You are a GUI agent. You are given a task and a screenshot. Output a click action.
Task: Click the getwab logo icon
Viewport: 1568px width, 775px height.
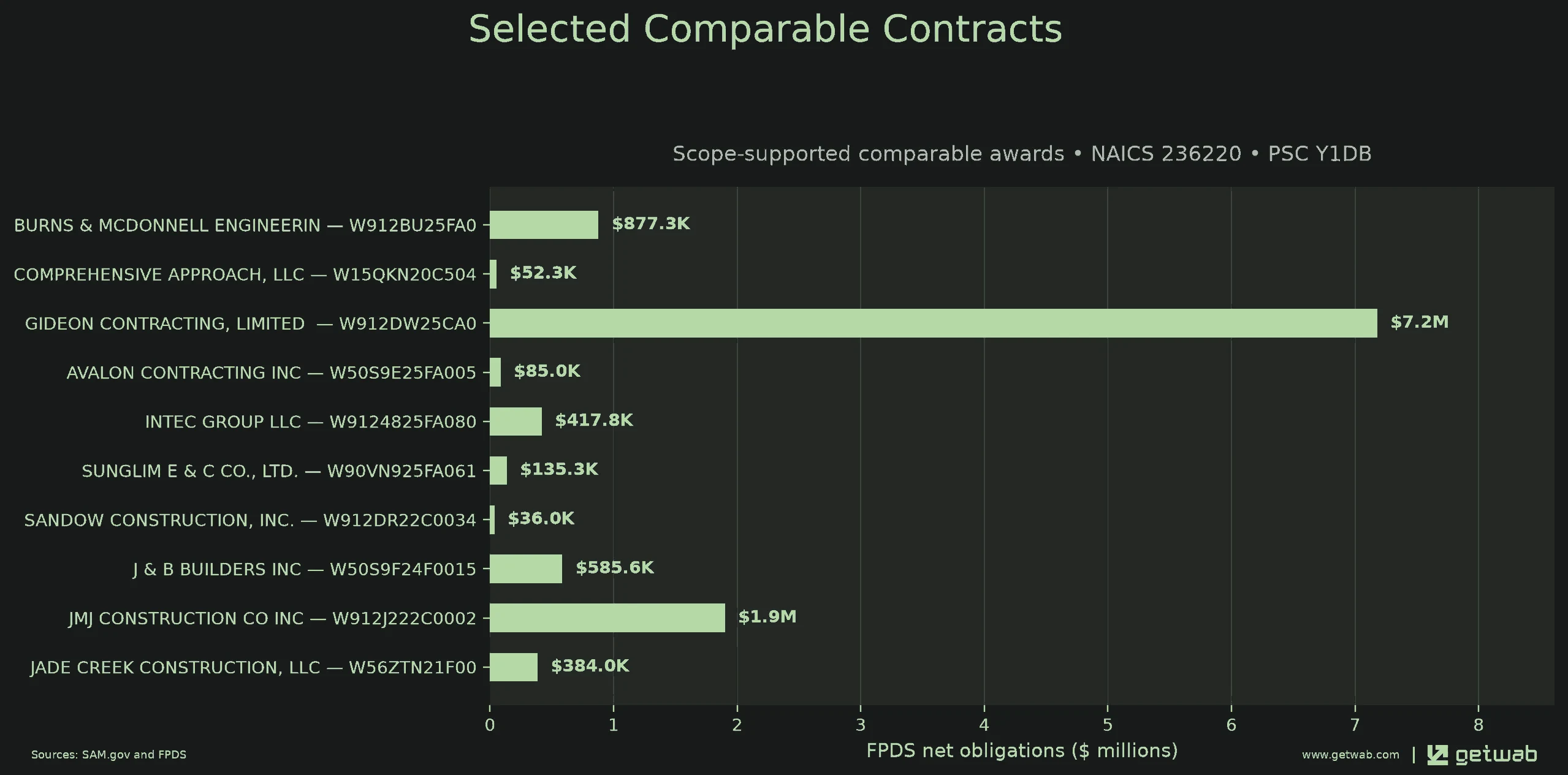1437,755
